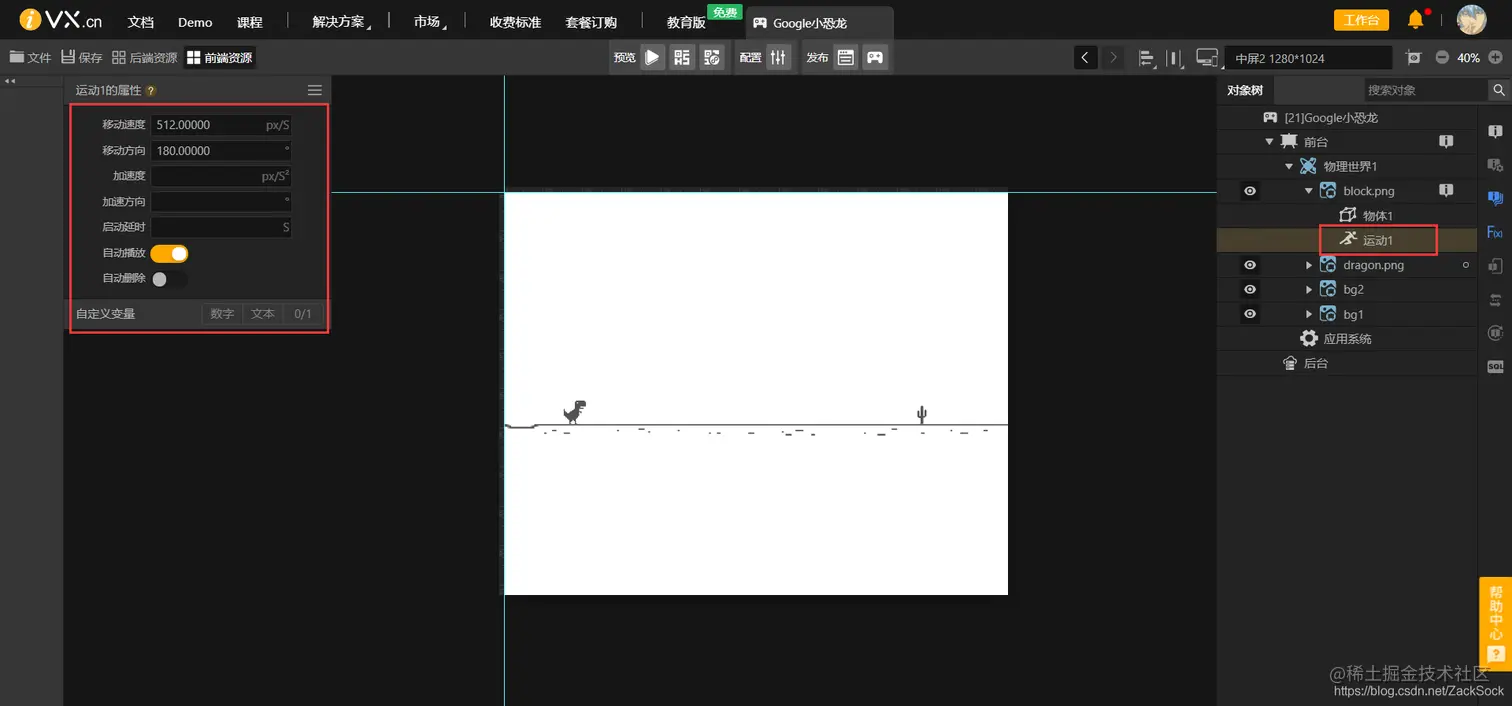This screenshot has width=1512, height=706.
Task: Select 运动1 in object tree
Action: [1377, 240]
